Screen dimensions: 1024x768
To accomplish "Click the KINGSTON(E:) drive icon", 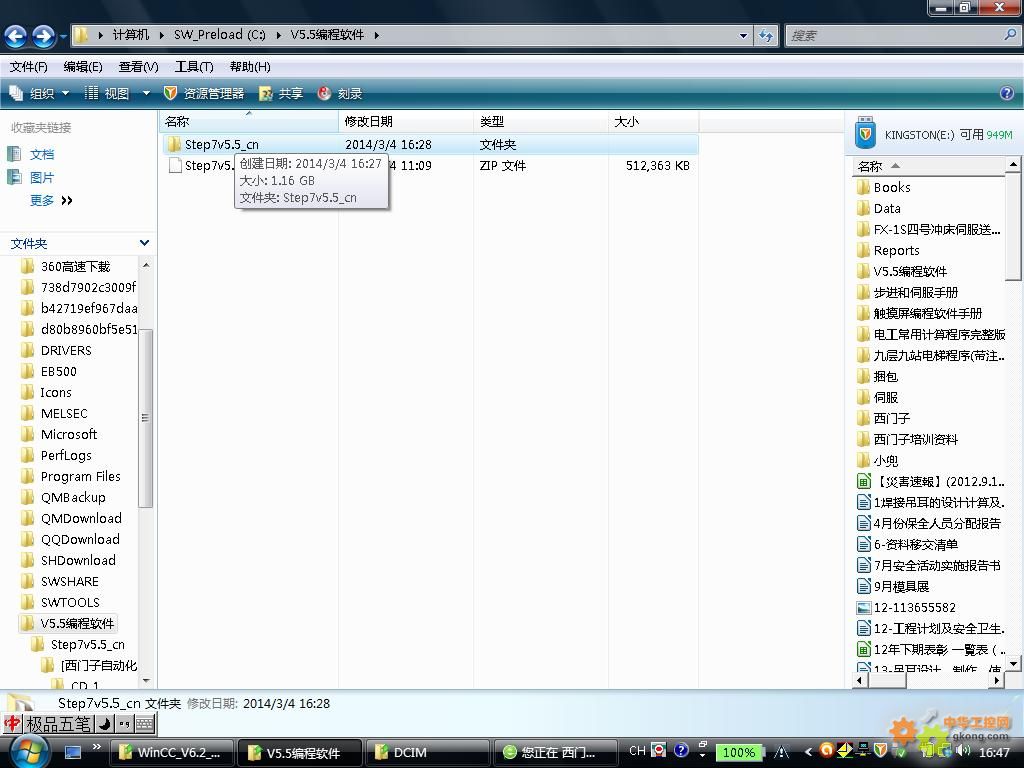I will coord(865,133).
